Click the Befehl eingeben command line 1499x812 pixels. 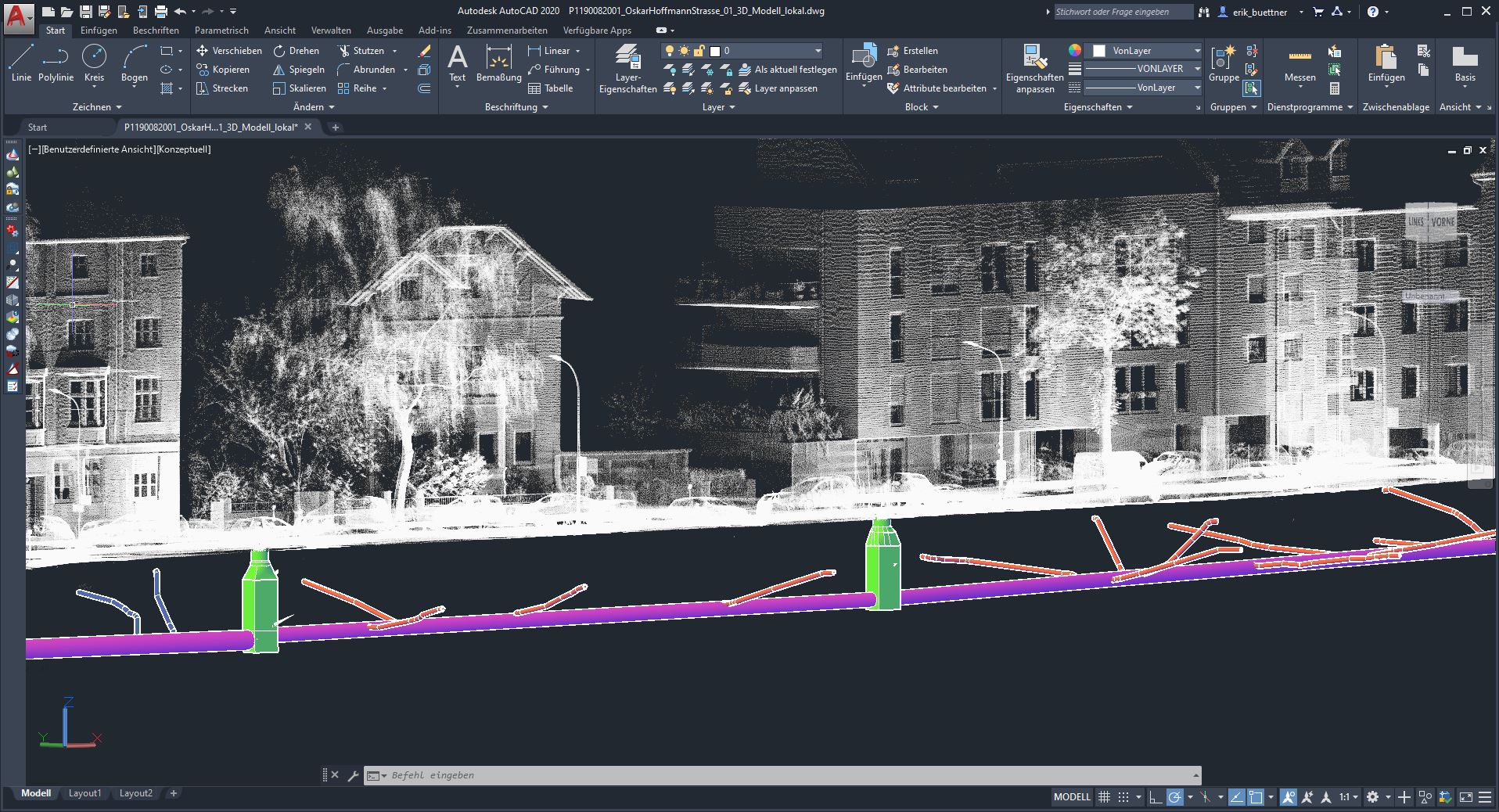782,775
